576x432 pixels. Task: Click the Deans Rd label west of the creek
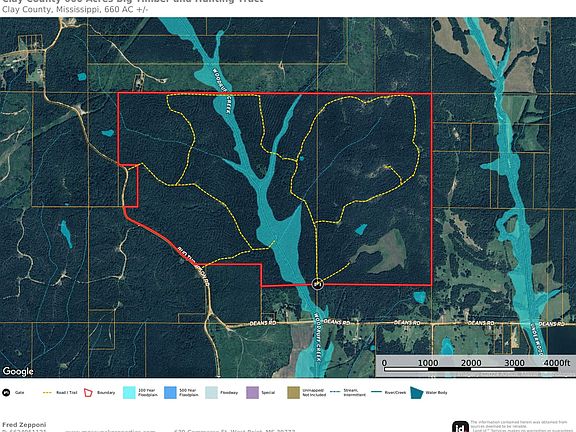pyautogui.click(x=263, y=323)
